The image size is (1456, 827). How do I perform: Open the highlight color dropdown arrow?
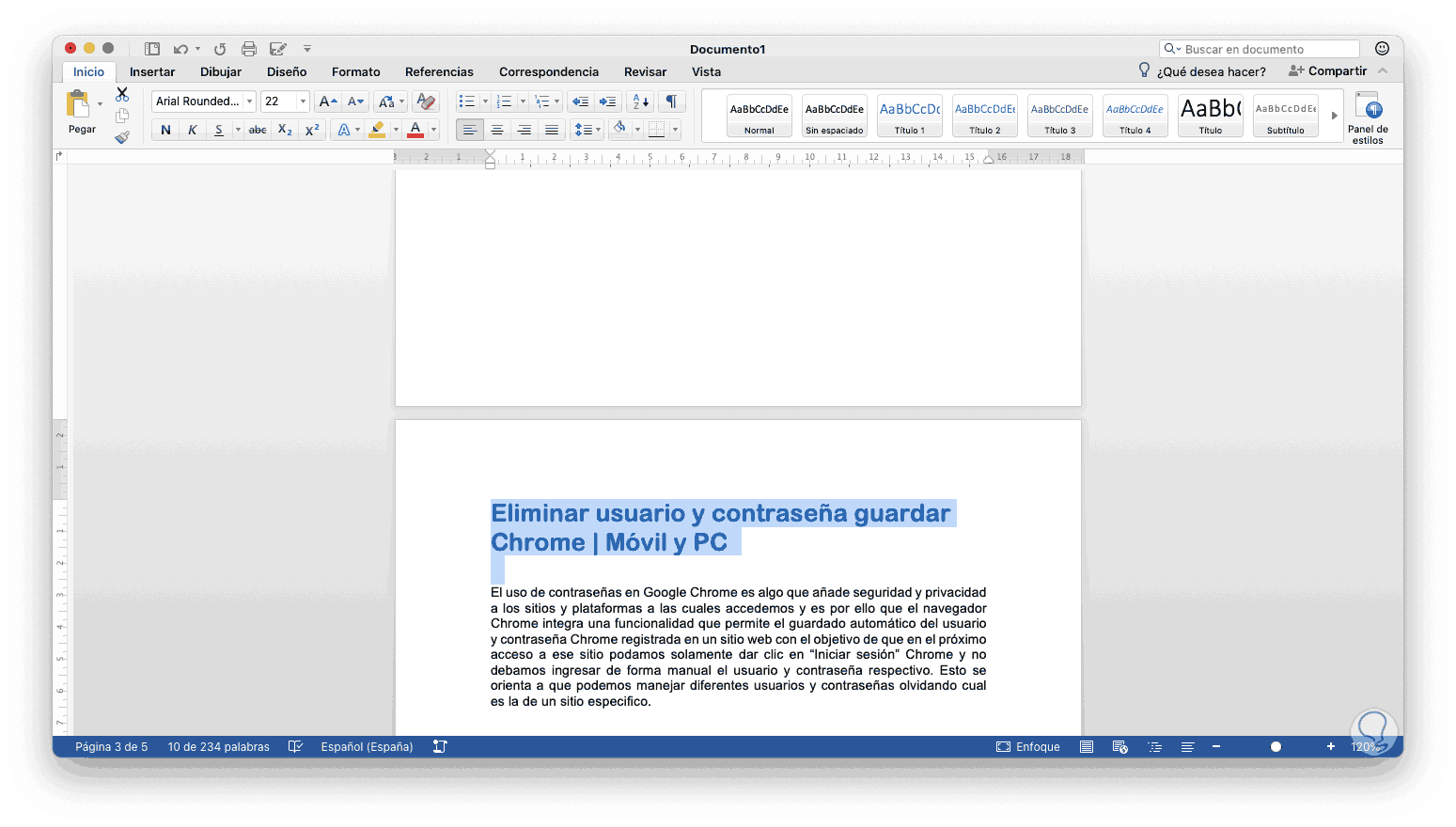(x=396, y=130)
